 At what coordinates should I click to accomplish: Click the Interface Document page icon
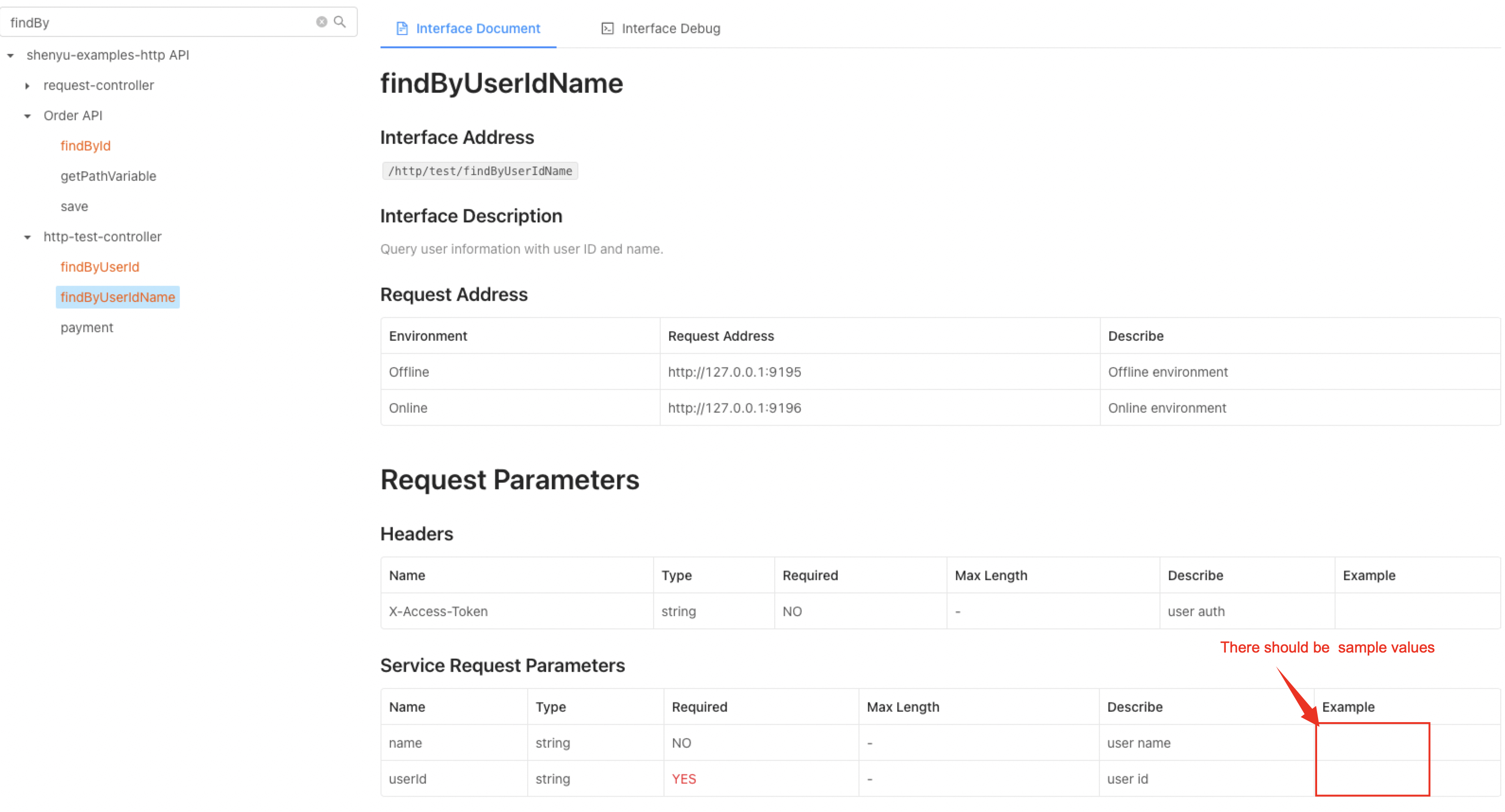tap(402, 28)
